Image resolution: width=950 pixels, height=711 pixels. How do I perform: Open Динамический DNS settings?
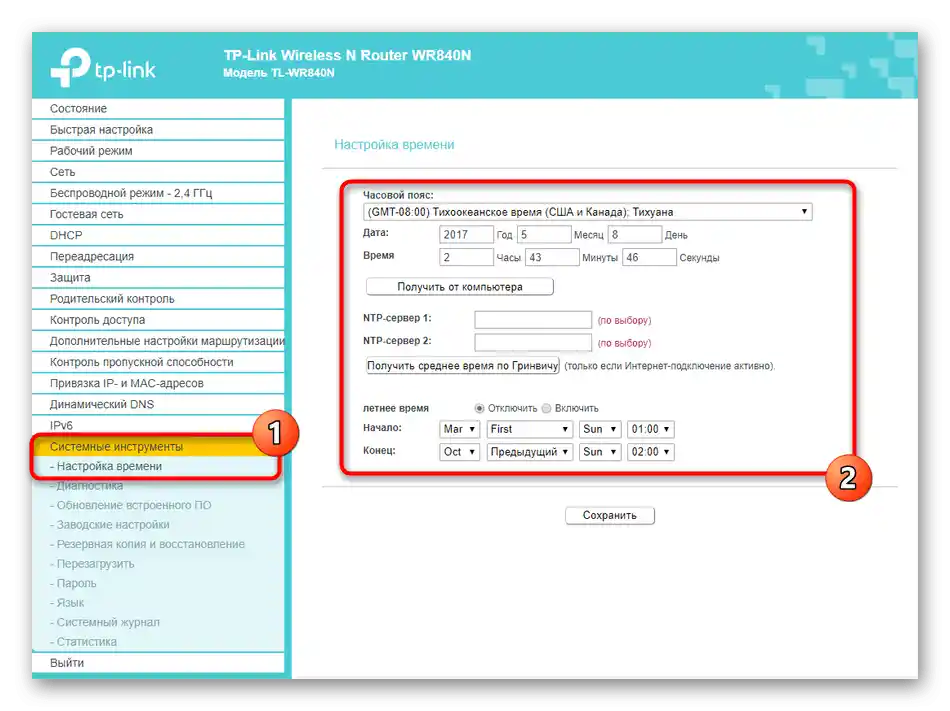click(x=158, y=405)
